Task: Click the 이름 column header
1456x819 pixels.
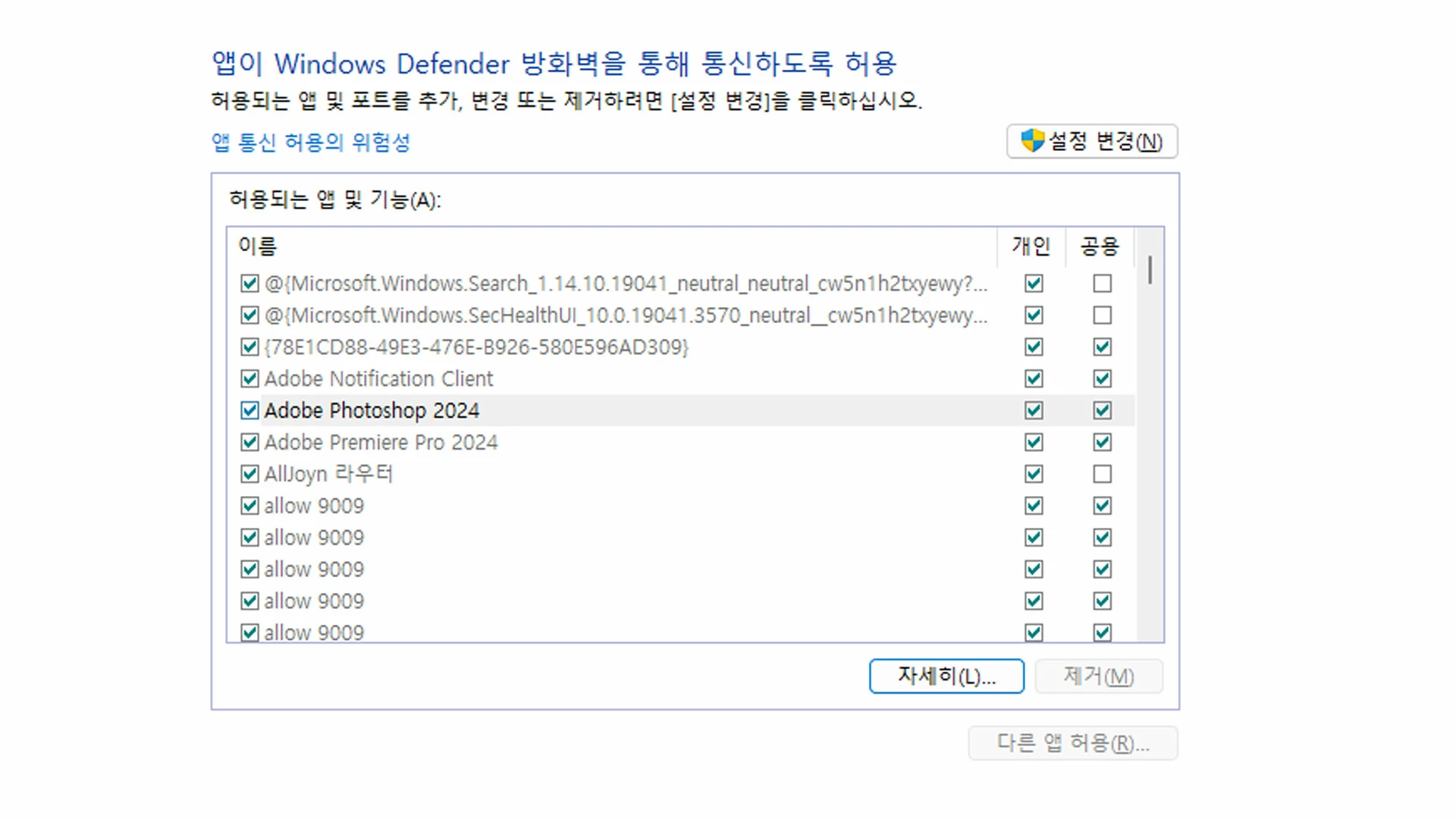Action: pos(258,246)
